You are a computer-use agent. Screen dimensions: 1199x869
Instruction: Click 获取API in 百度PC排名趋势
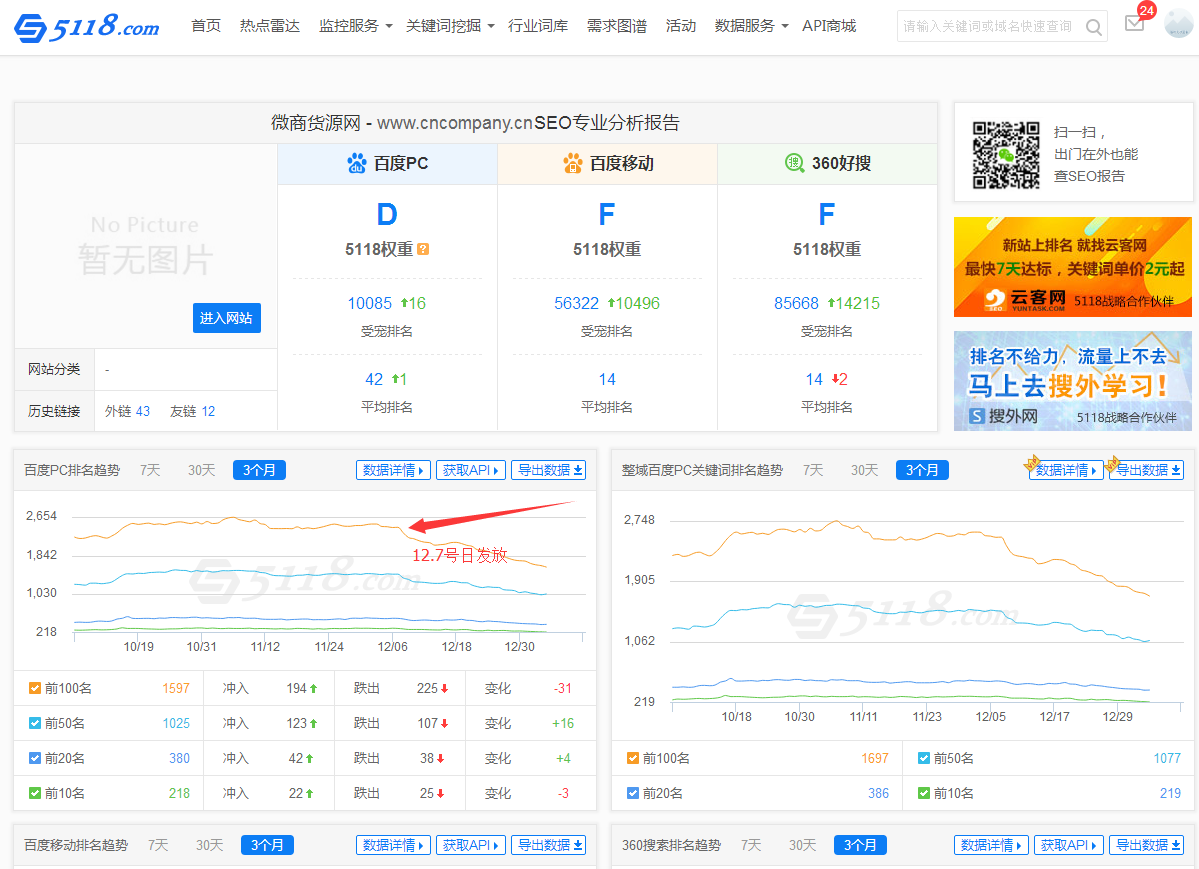tap(471, 470)
